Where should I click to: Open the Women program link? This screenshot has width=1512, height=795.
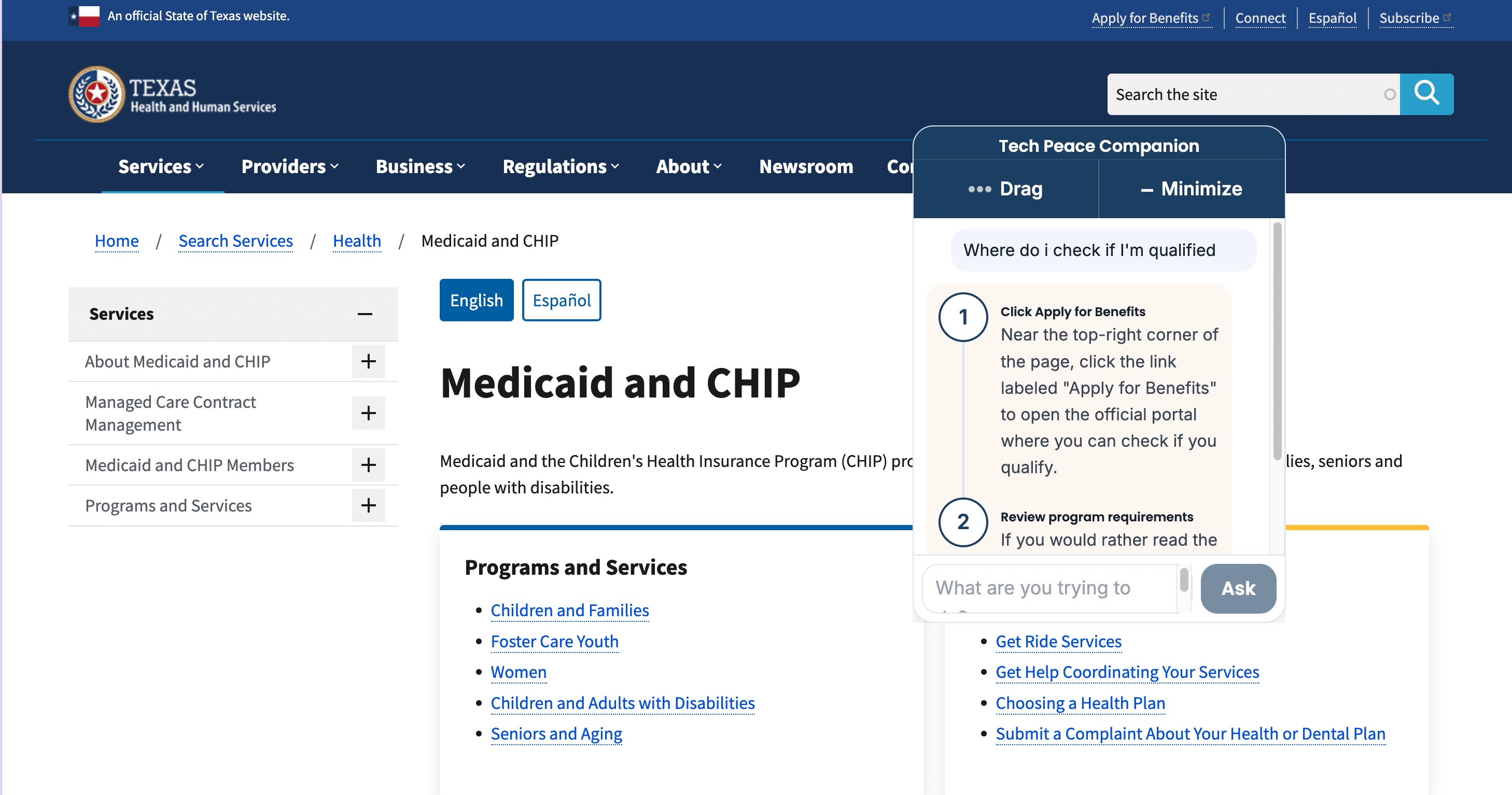pyautogui.click(x=519, y=672)
